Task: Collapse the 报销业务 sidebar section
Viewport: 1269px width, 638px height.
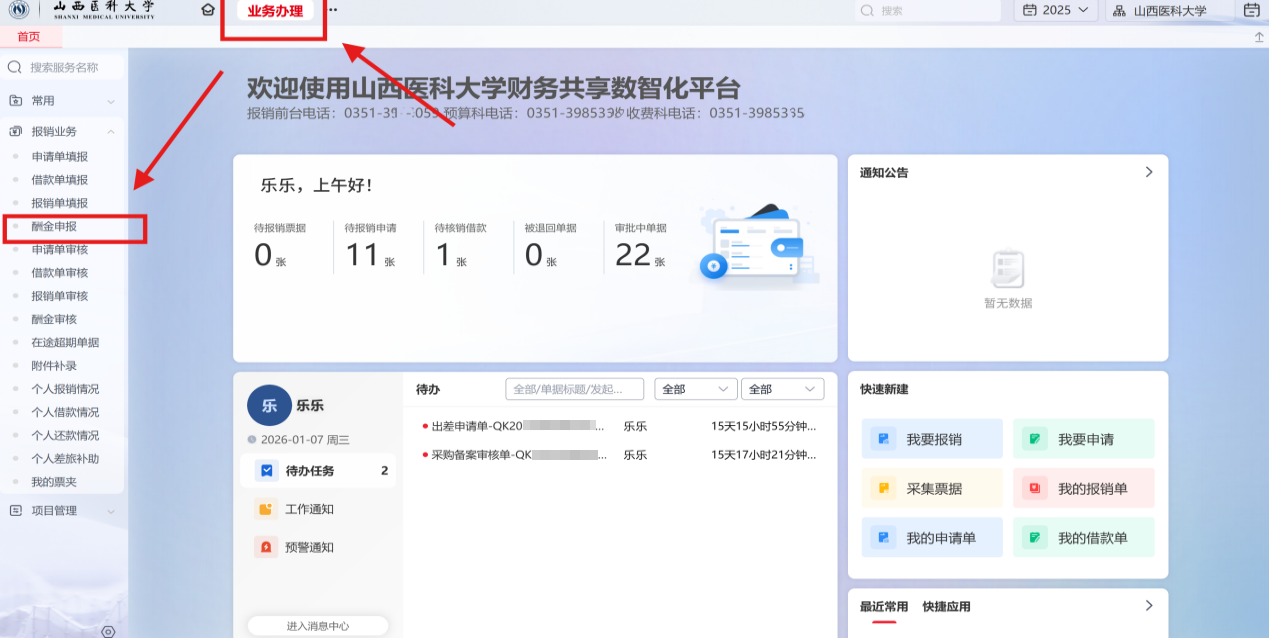Action: [62, 131]
